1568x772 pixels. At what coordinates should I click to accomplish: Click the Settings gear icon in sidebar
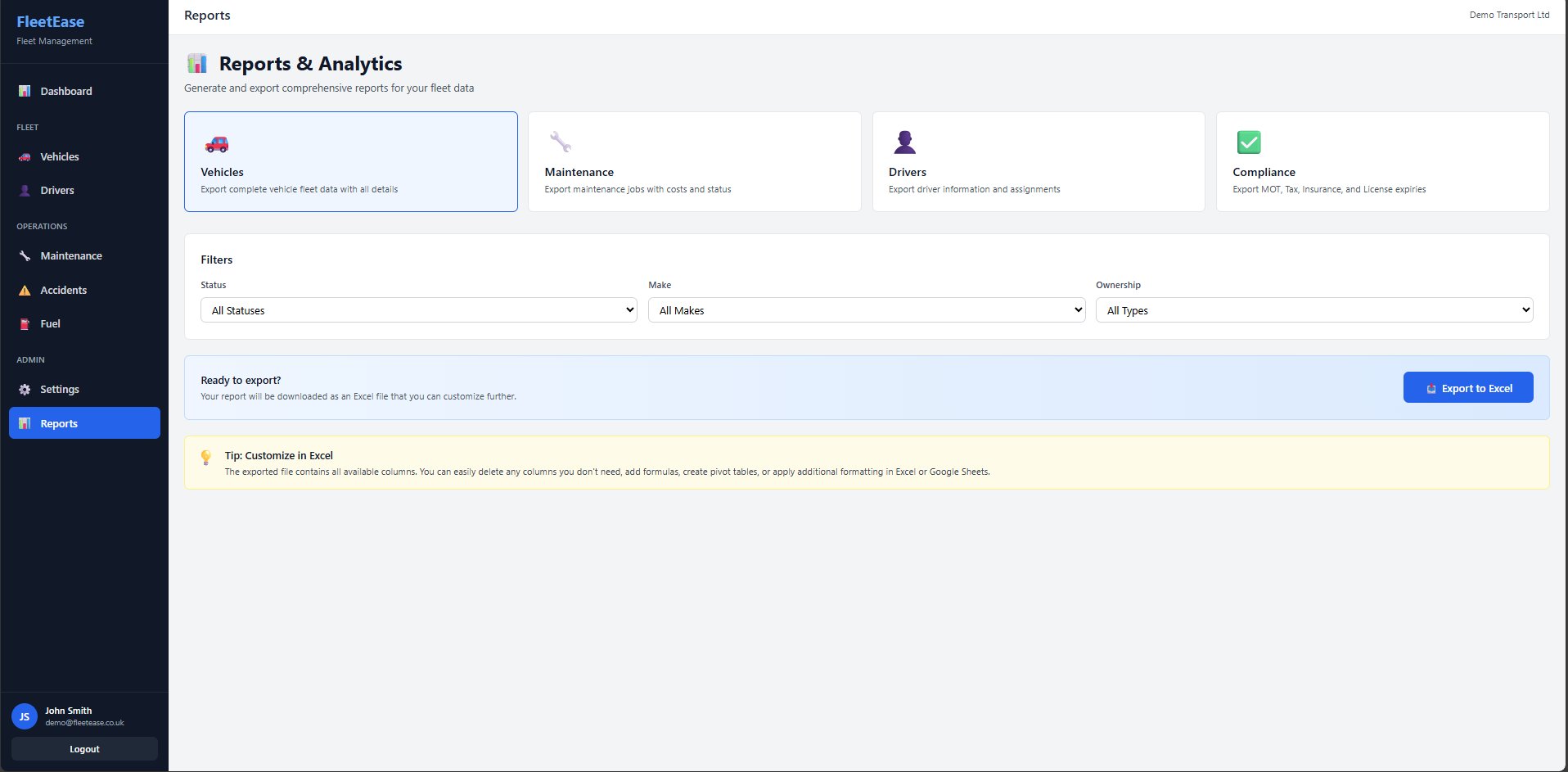(25, 390)
